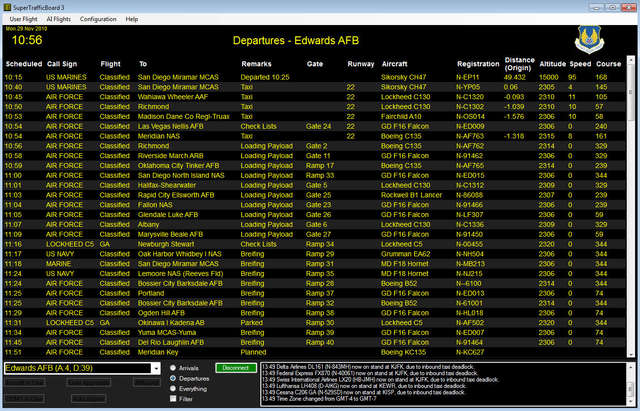Open the AI Flights menu
Viewport: 640px width, 411px height.
58,19
